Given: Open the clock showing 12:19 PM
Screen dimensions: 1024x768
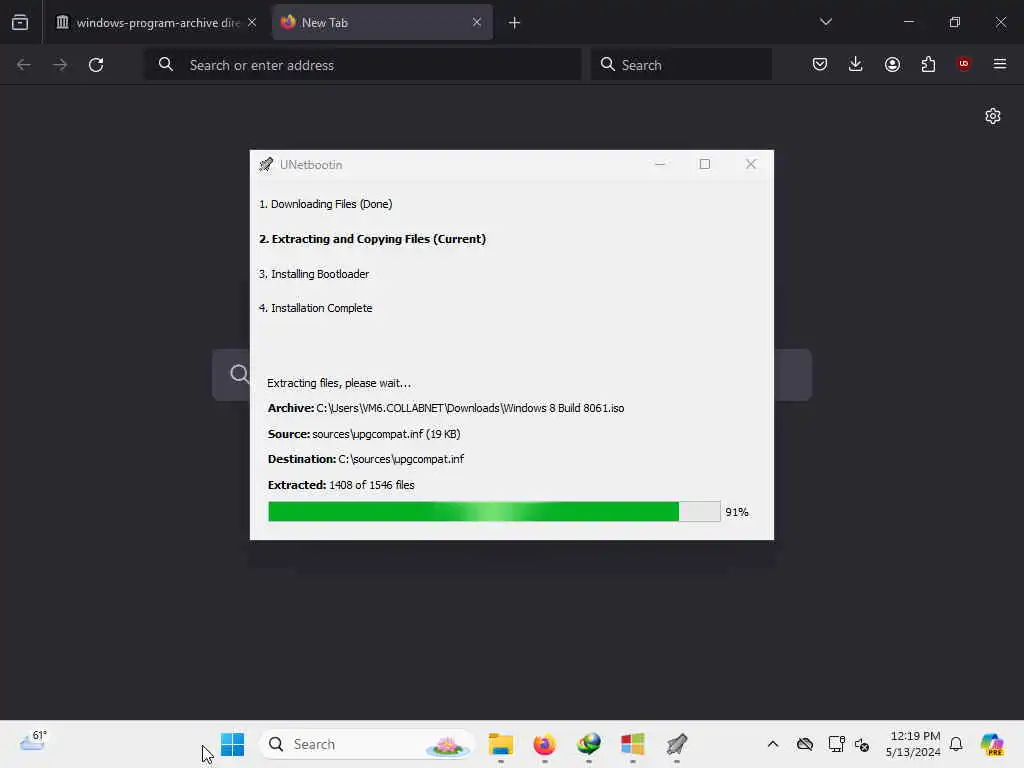Looking at the screenshot, I should coord(913,744).
